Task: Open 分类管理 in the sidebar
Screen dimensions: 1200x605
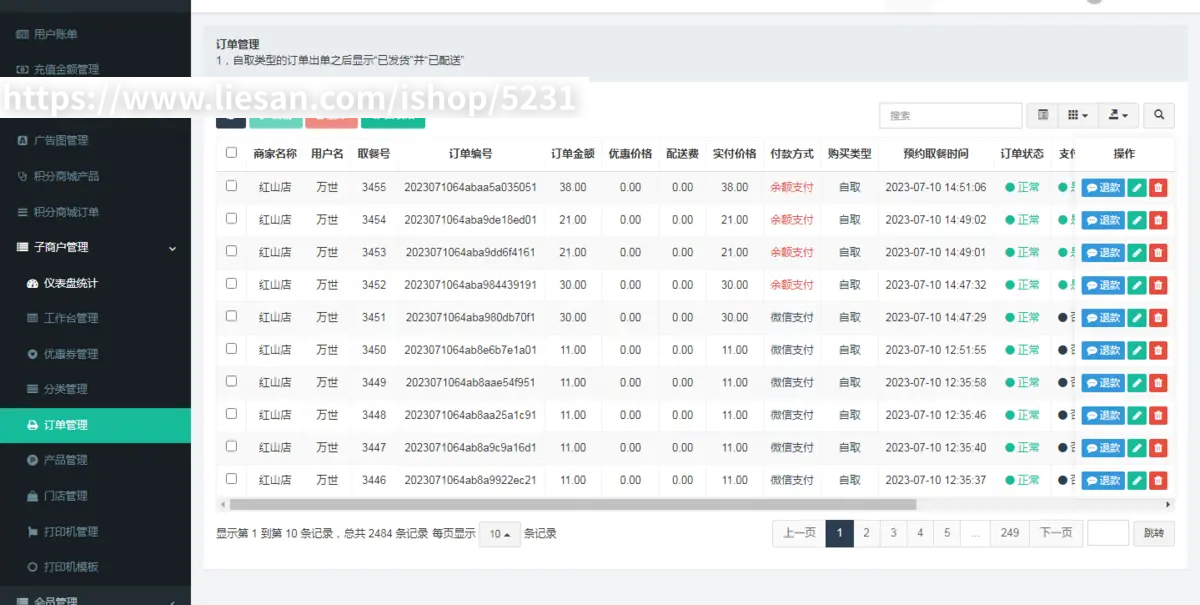Action: (95, 389)
